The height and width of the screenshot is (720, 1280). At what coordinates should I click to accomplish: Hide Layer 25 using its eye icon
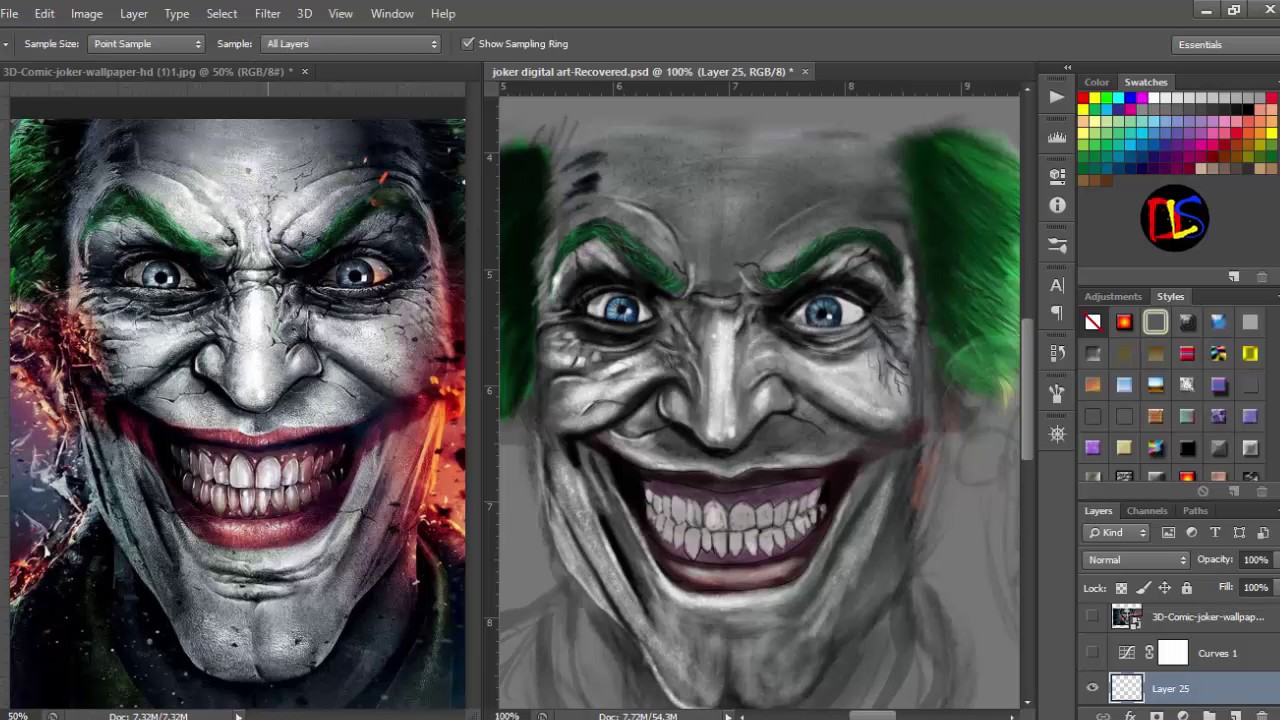pos(1092,688)
